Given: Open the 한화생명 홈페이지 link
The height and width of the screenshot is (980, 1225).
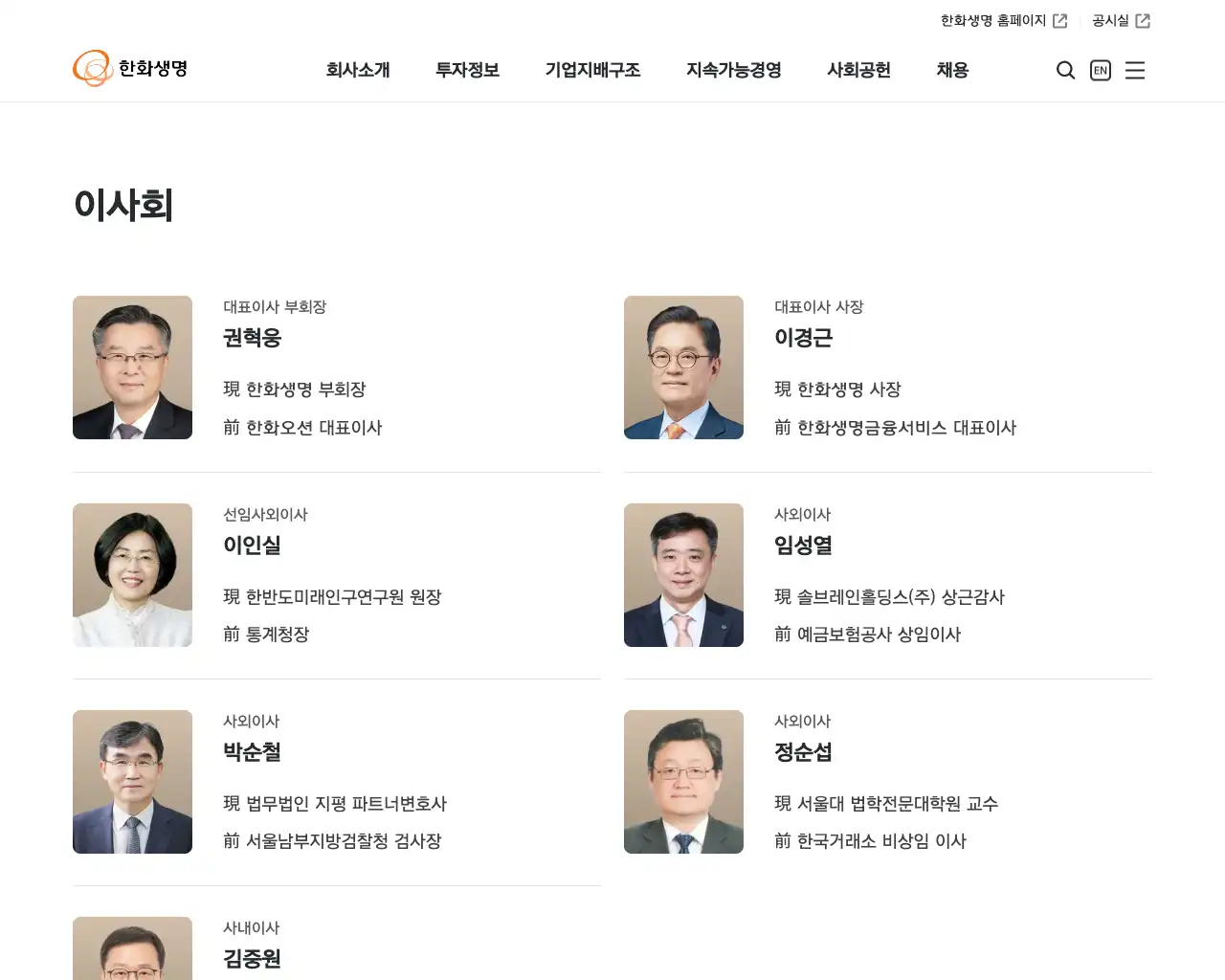Looking at the screenshot, I should [x=992, y=21].
